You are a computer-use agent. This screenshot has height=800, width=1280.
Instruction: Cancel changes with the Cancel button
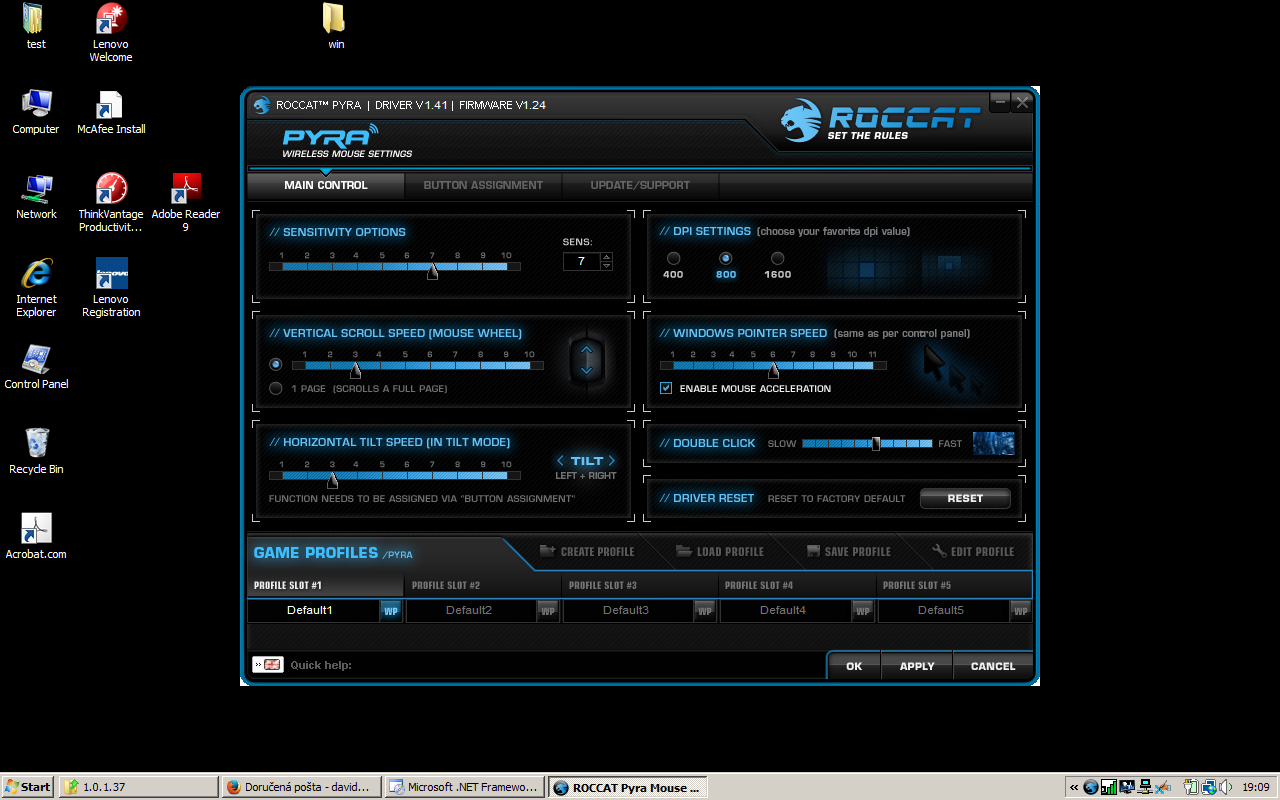point(993,666)
